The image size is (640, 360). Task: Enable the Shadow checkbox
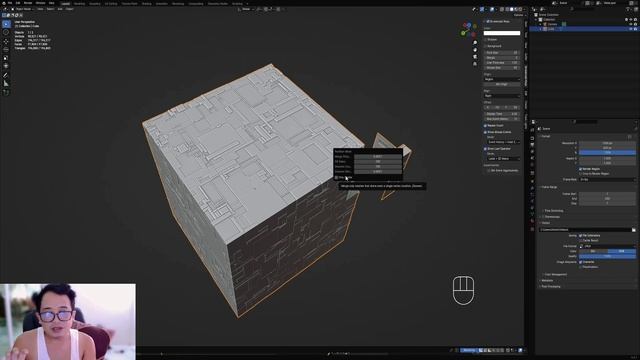tap(486, 40)
